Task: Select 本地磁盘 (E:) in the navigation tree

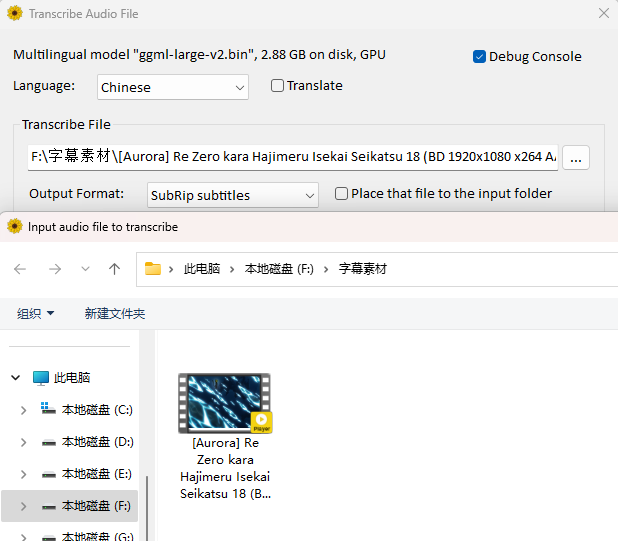Action: click(x=97, y=474)
